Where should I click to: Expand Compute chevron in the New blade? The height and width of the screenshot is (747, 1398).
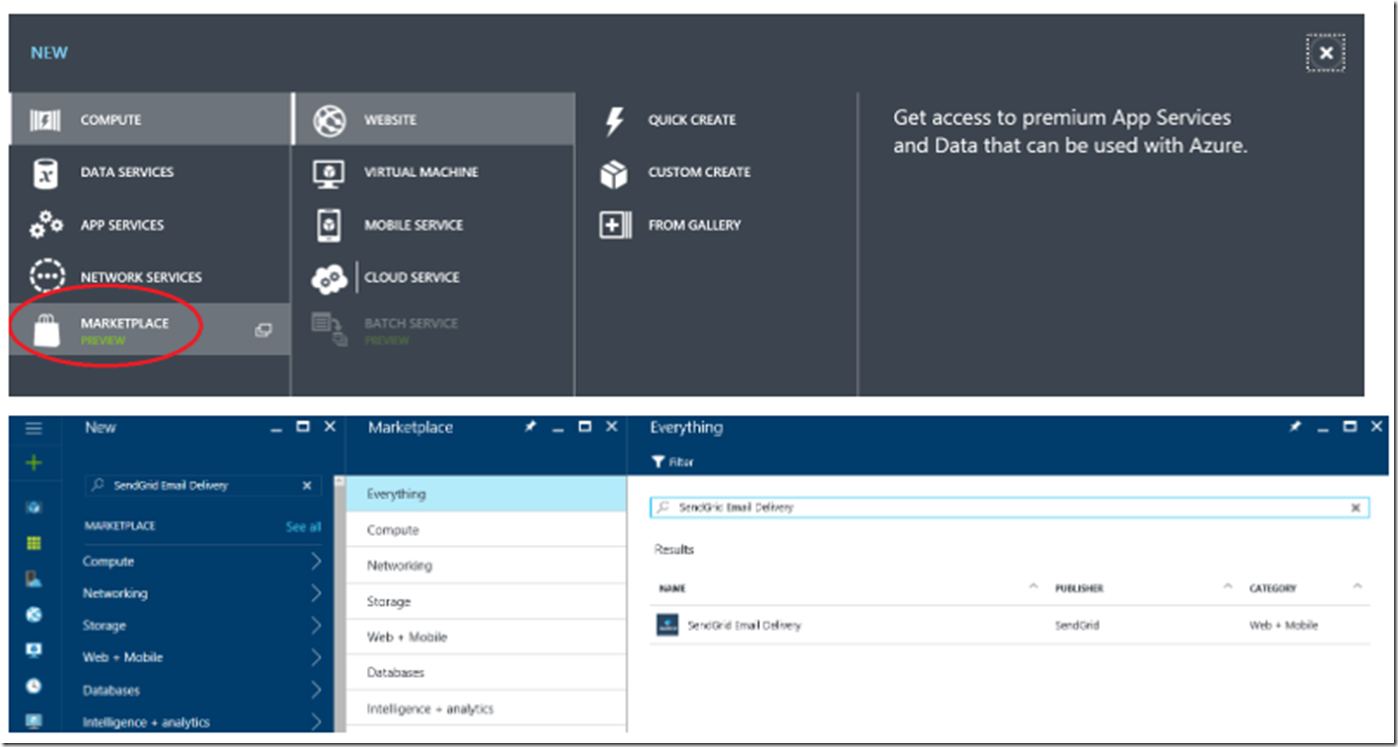pyautogui.click(x=316, y=561)
